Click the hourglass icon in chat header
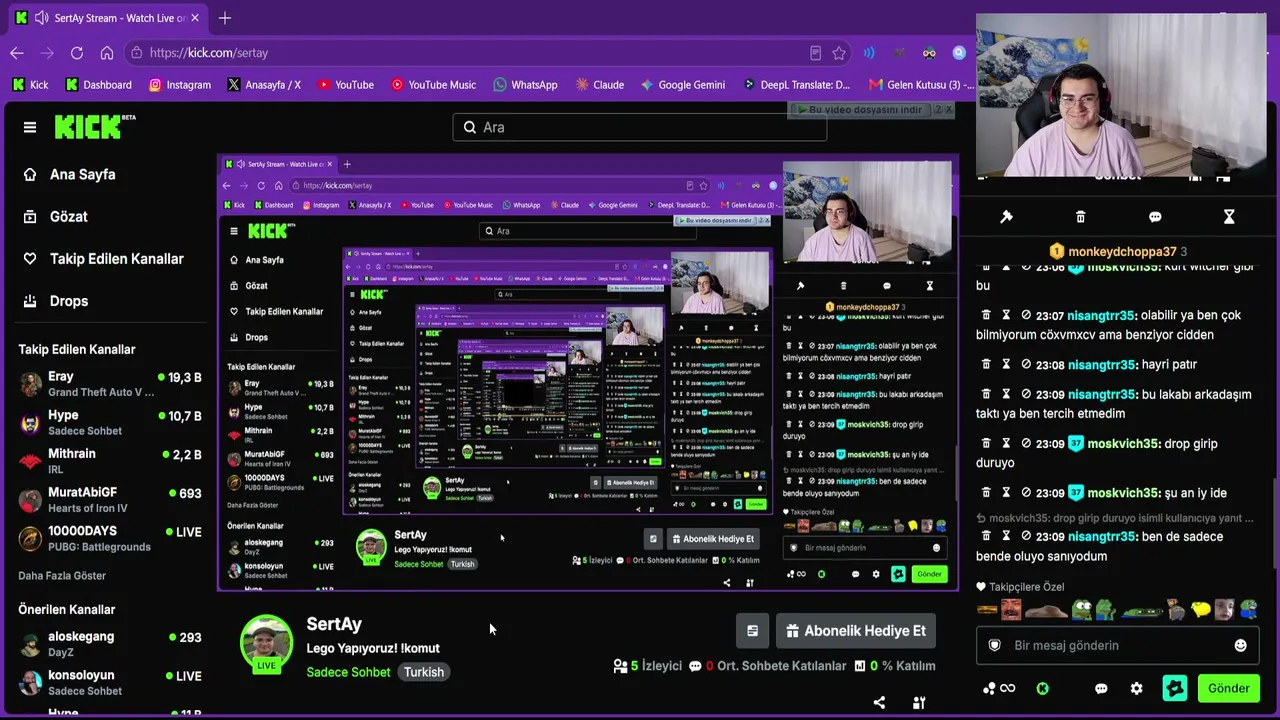1280x720 pixels. (x=1229, y=217)
